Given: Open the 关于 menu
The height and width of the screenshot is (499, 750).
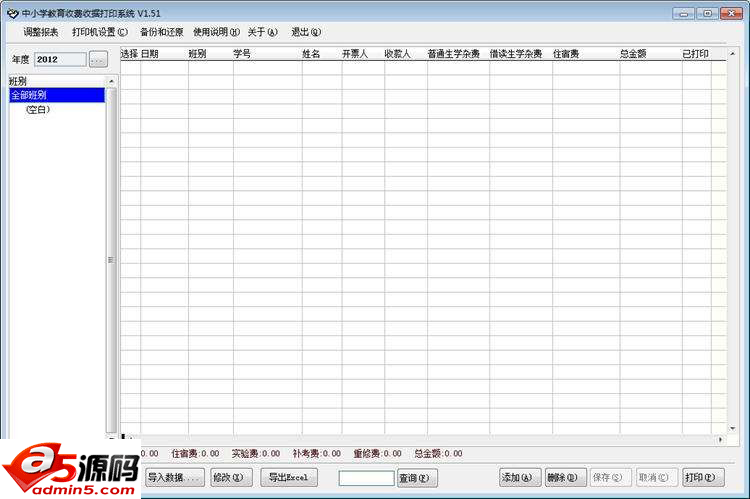Looking at the screenshot, I should (x=263, y=32).
